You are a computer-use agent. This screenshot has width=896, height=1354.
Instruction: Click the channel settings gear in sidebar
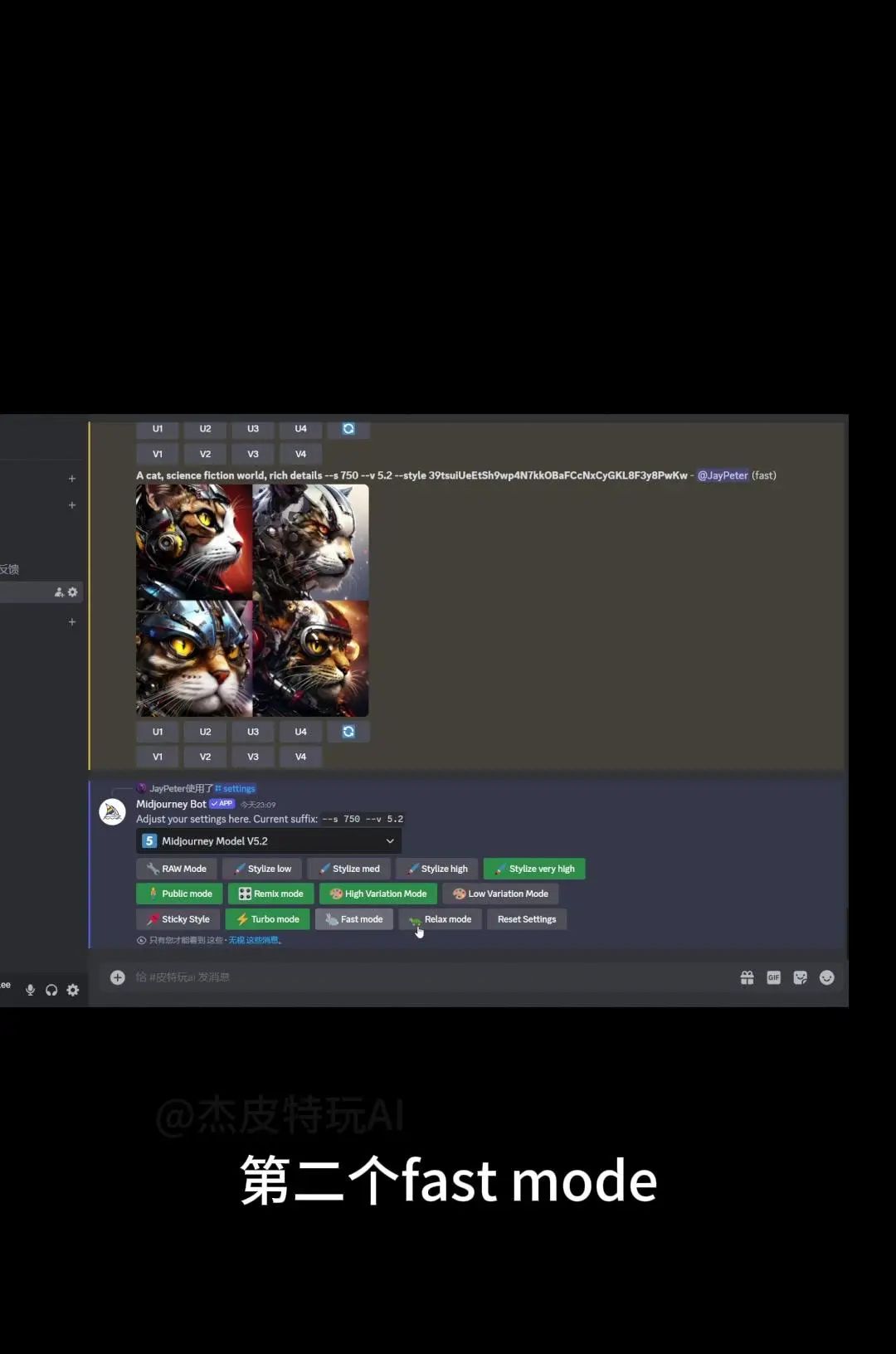click(72, 592)
